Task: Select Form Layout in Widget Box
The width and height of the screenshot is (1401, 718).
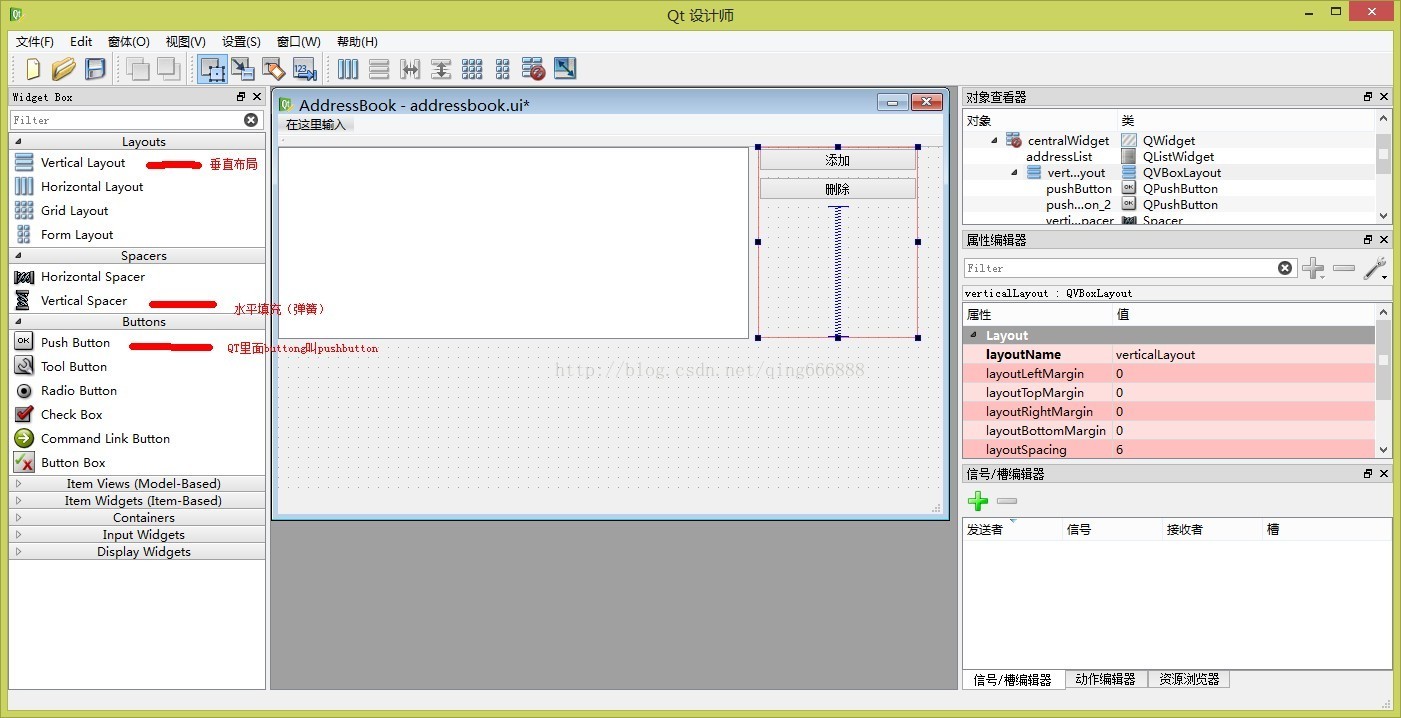Action: point(77,235)
